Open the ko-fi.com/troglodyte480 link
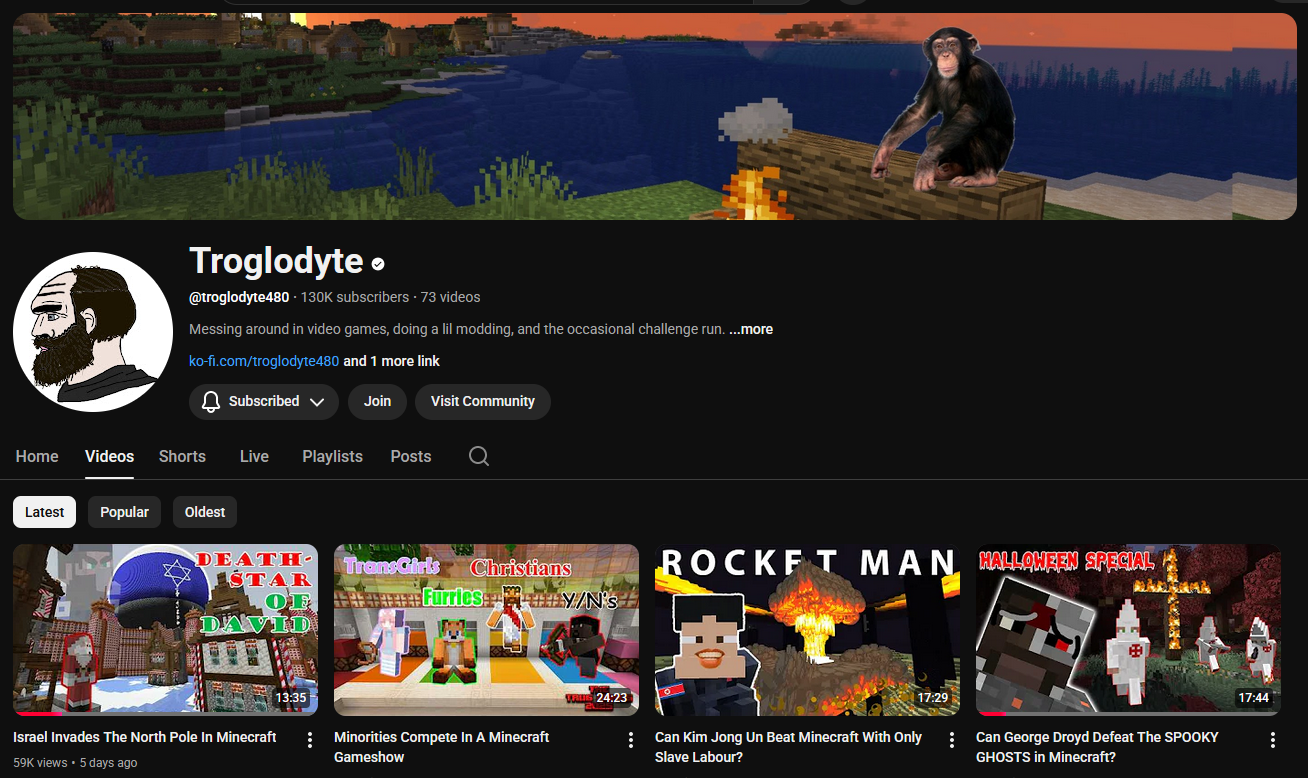Viewport: 1308px width, 778px height. coord(264,361)
